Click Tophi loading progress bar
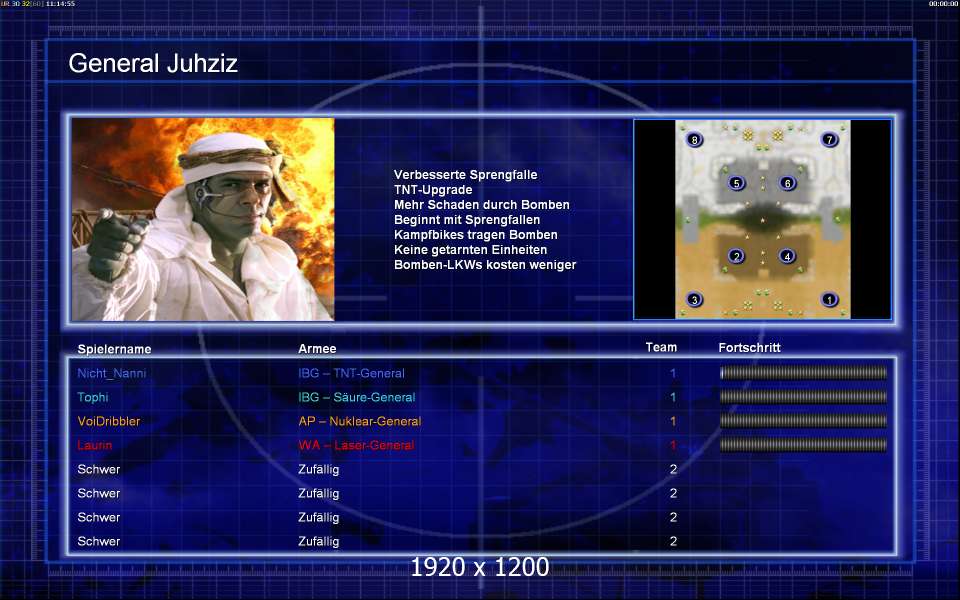The width and height of the screenshot is (960, 600). 803,397
